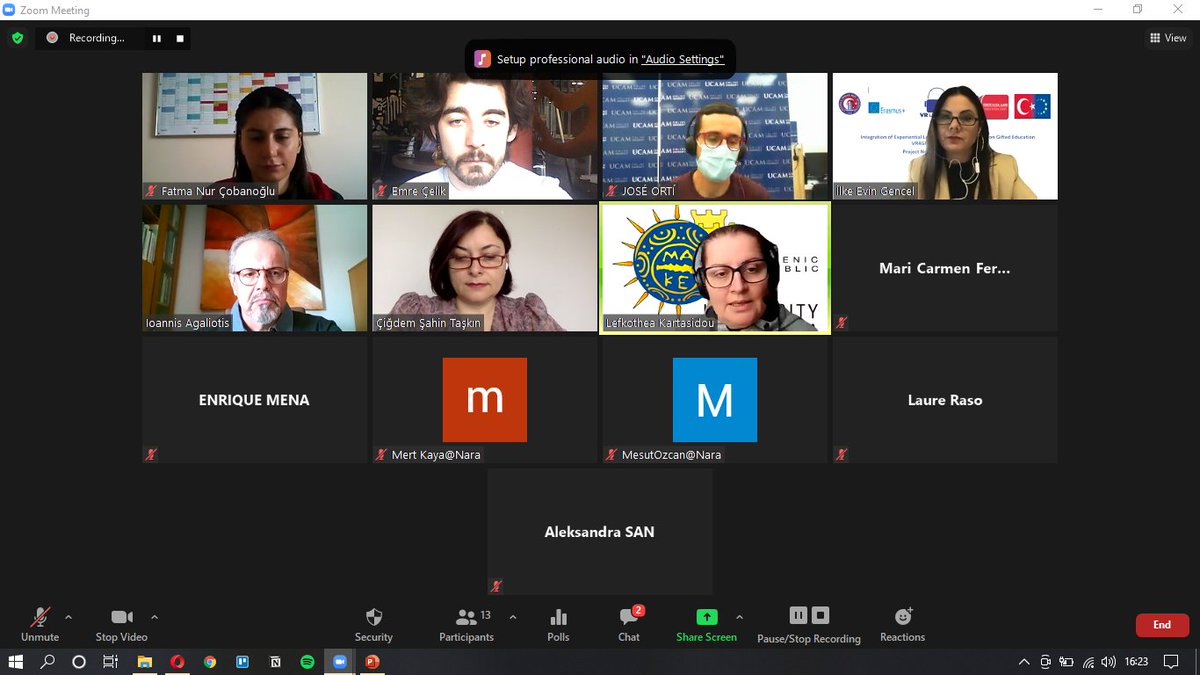This screenshot has width=1200, height=675.
Task: Open Spotify from taskbar
Action: point(307,662)
